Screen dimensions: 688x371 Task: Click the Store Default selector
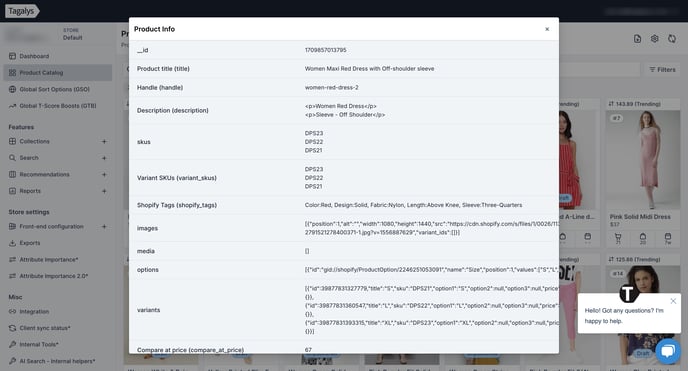click(x=72, y=34)
